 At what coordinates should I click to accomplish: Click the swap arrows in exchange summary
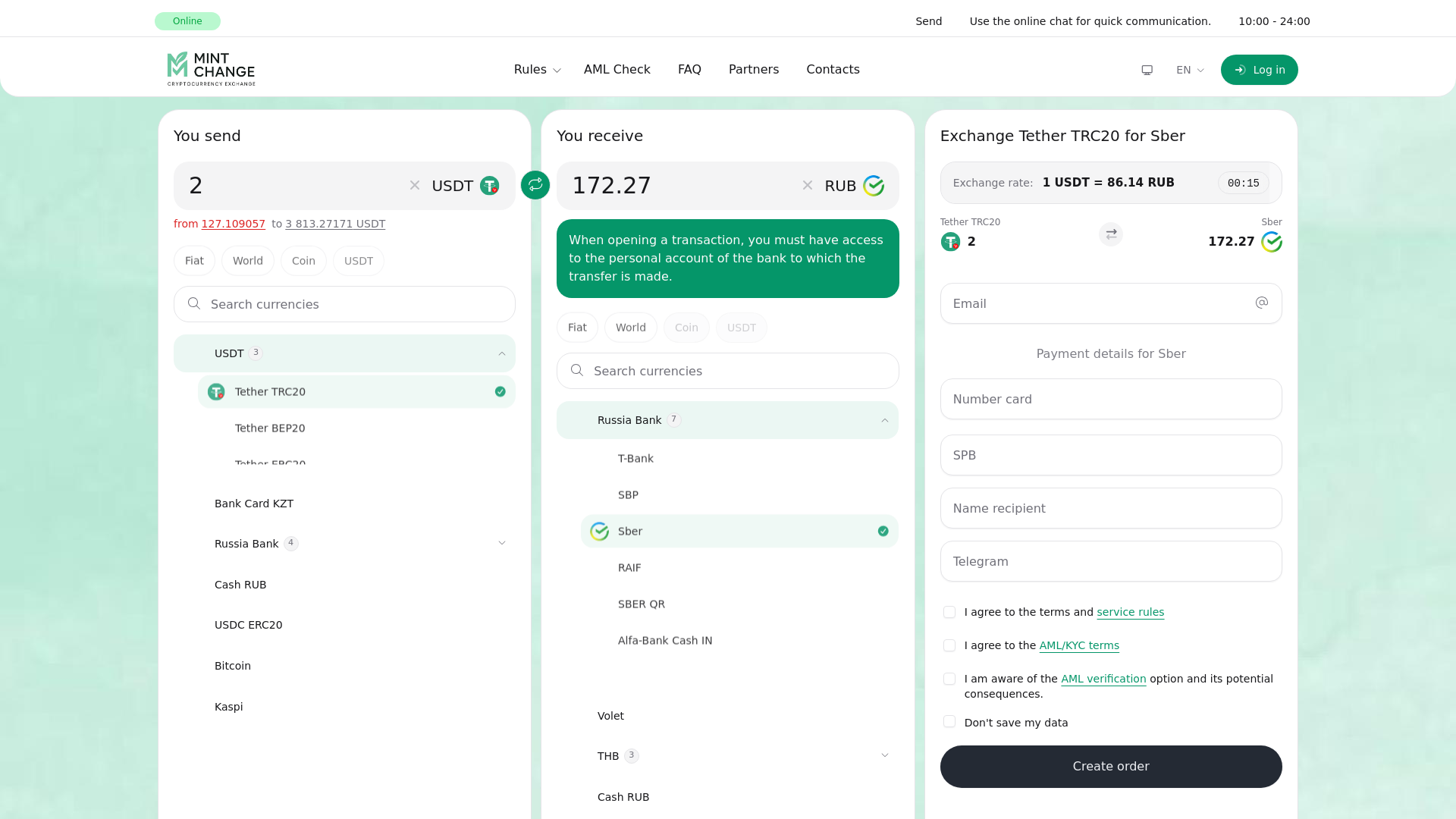1111,234
